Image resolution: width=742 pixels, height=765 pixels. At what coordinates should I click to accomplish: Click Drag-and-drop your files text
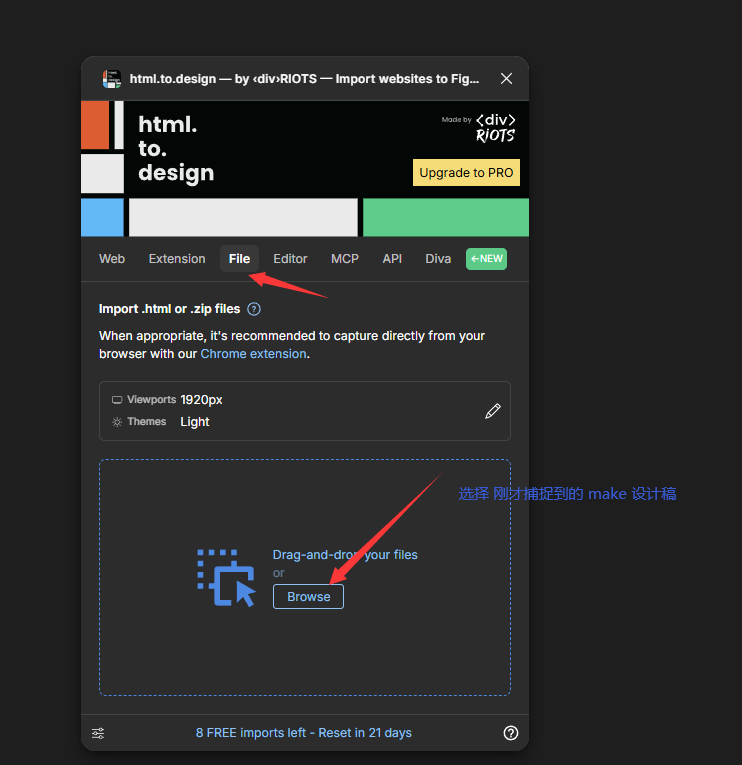pos(345,555)
